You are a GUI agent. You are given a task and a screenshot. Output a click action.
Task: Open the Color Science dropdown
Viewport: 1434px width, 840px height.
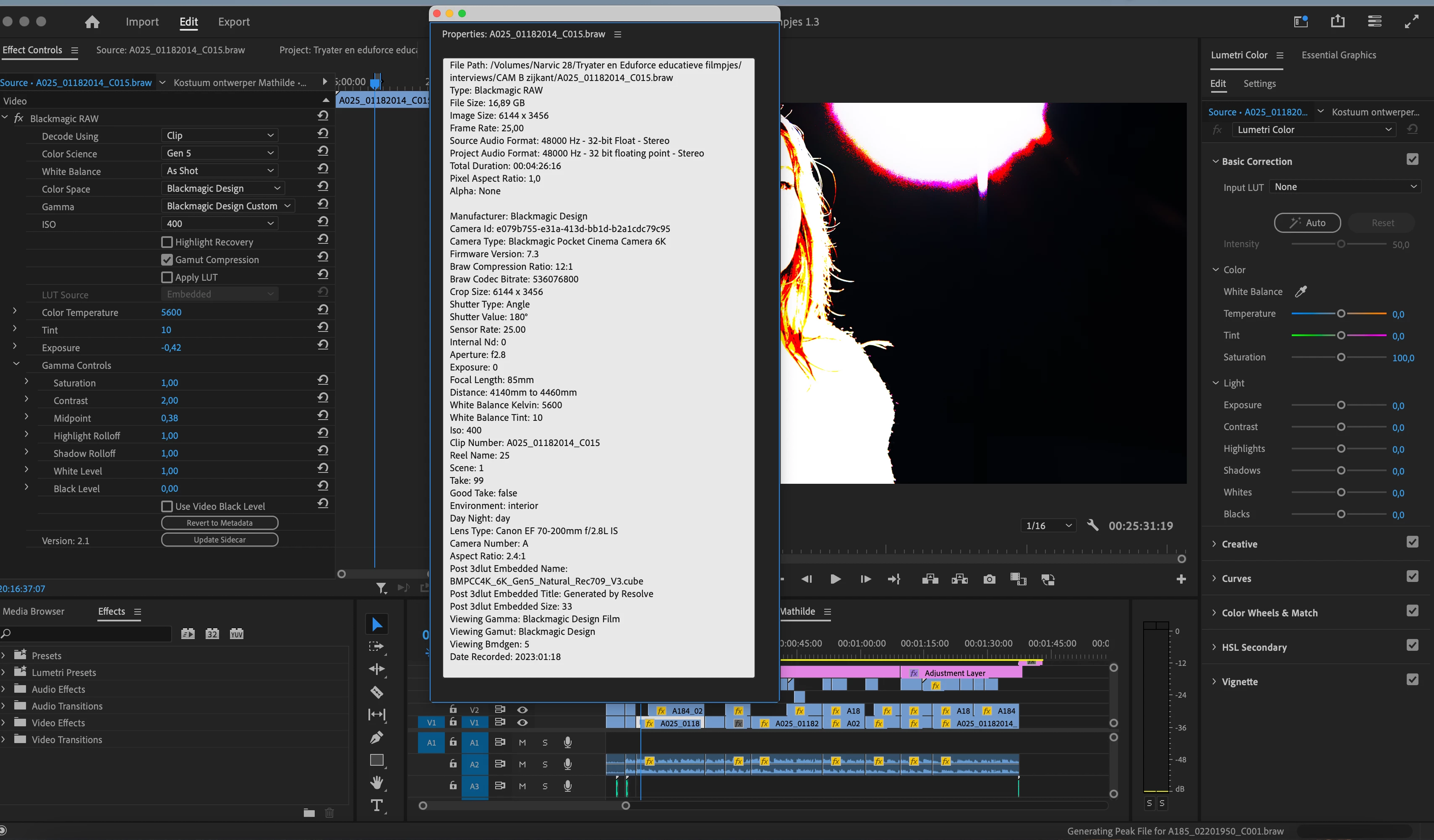pyautogui.click(x=219, y=153)
